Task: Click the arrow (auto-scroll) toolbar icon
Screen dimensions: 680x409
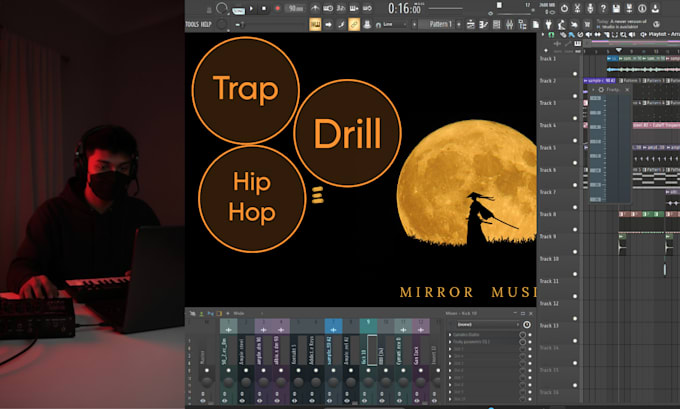Action: 328,25
